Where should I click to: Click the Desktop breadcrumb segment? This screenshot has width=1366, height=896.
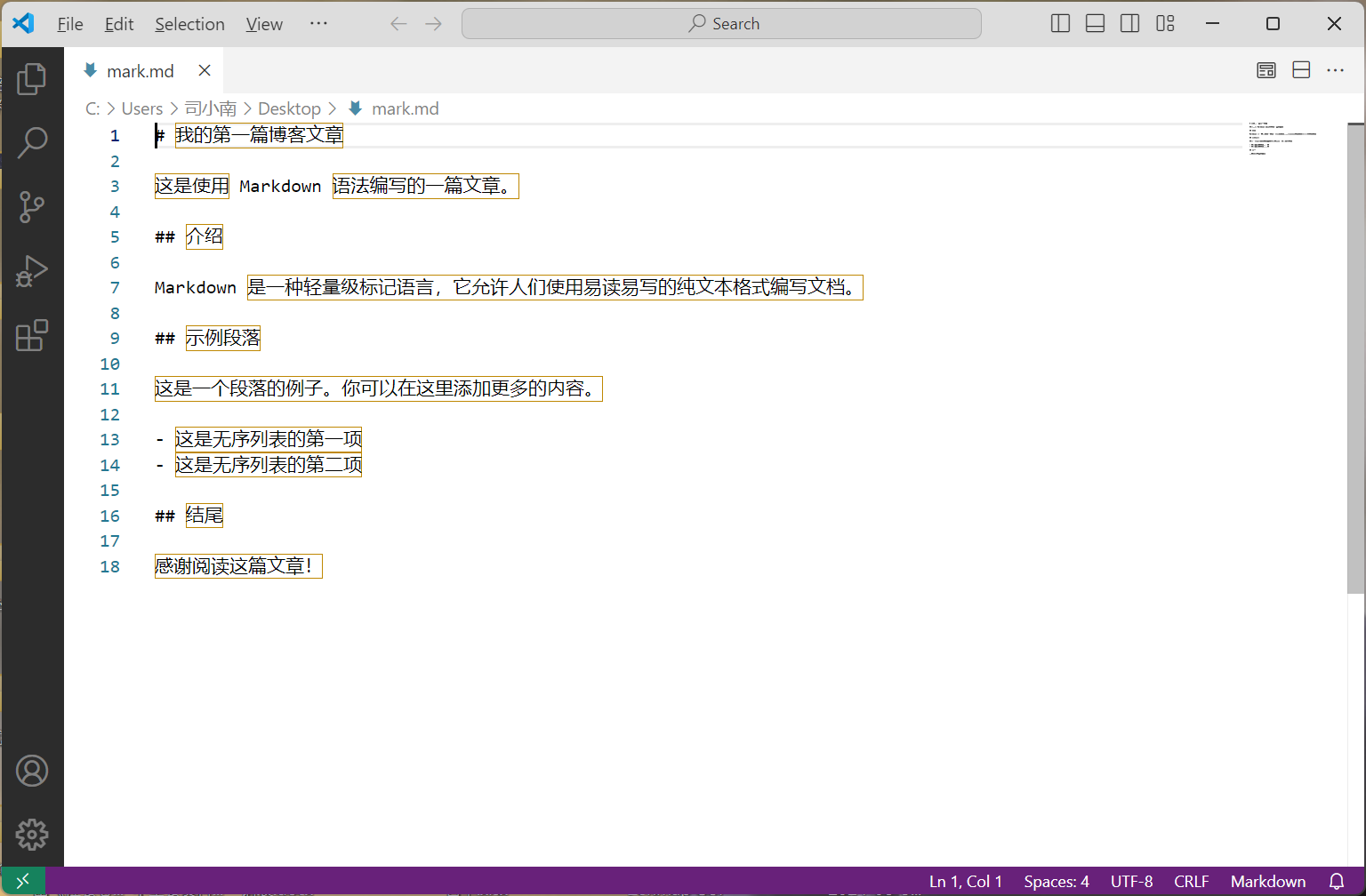click(289, 108)
